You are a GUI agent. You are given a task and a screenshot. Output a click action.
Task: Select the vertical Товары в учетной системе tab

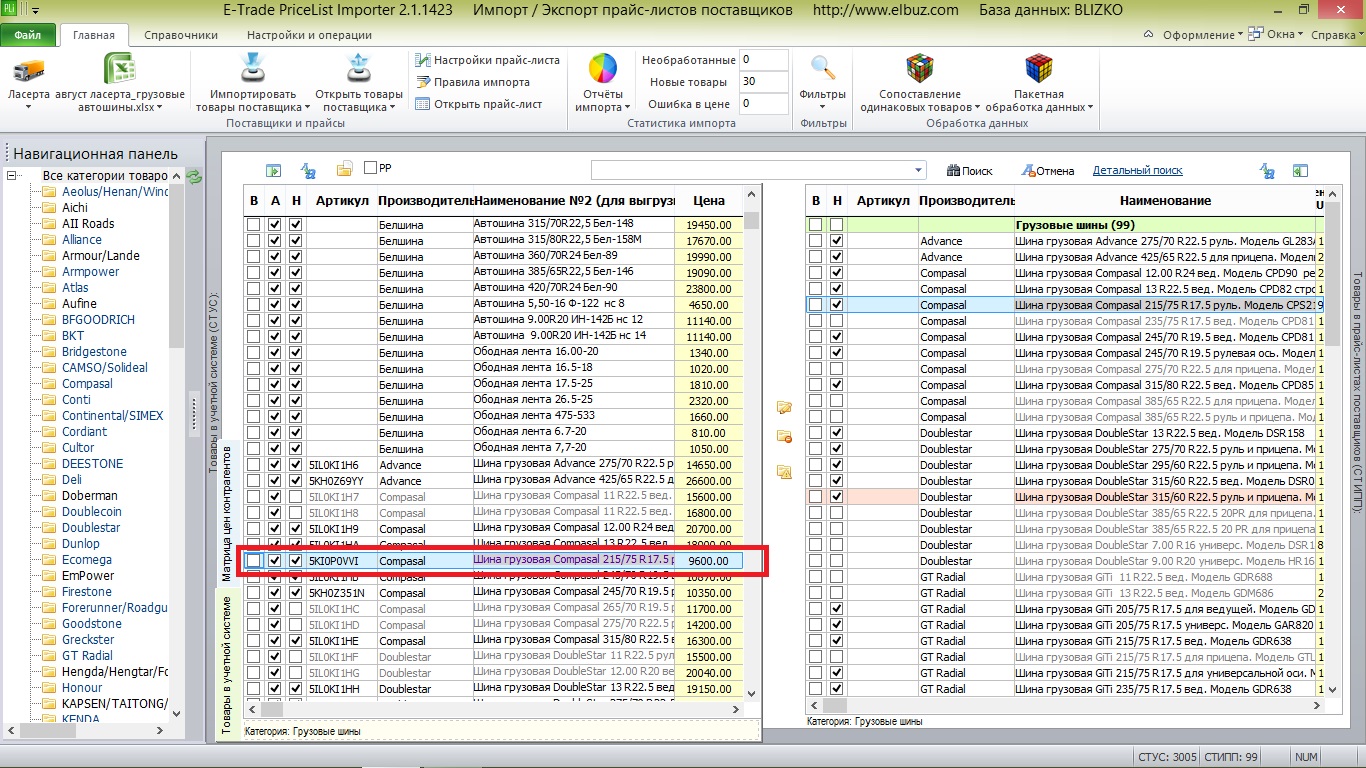(226, 665)
